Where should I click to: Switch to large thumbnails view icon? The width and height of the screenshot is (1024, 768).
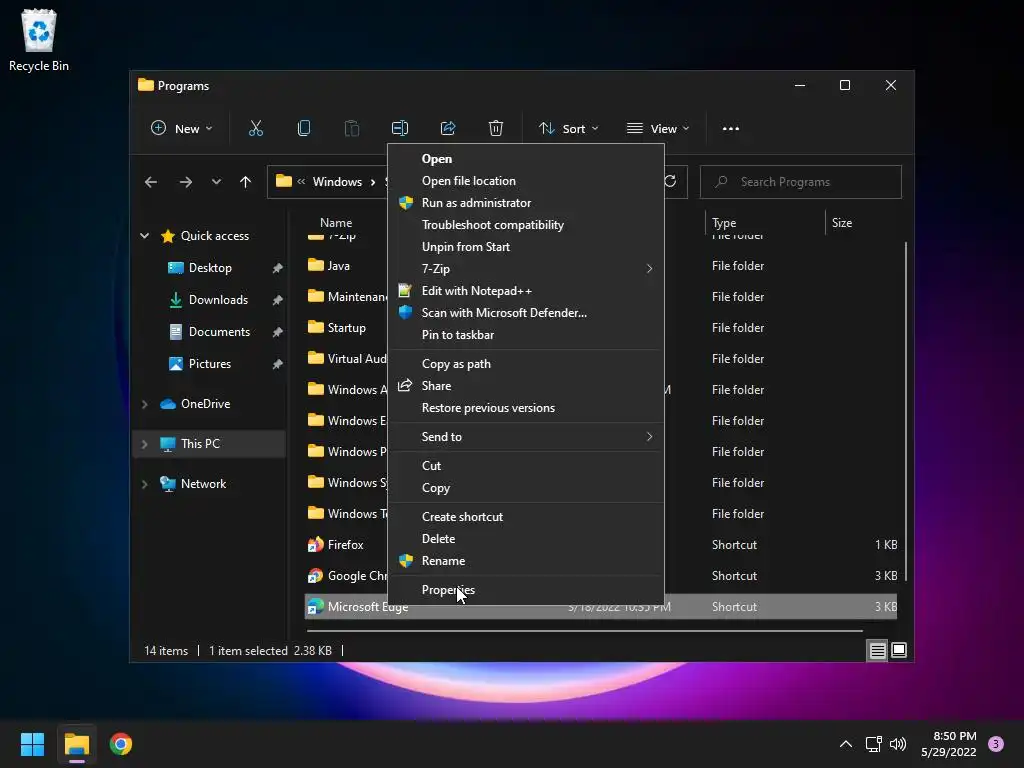pyautogui.click(x=899, y=650)
